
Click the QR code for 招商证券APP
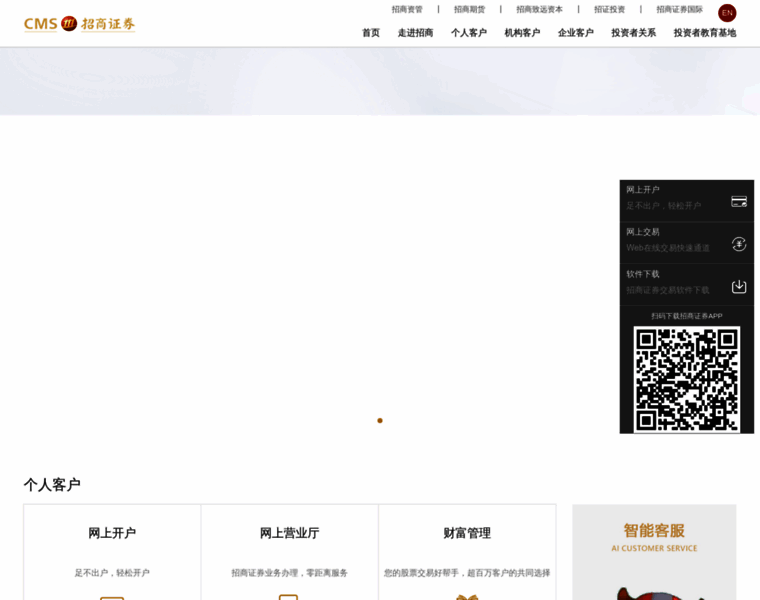687,379
